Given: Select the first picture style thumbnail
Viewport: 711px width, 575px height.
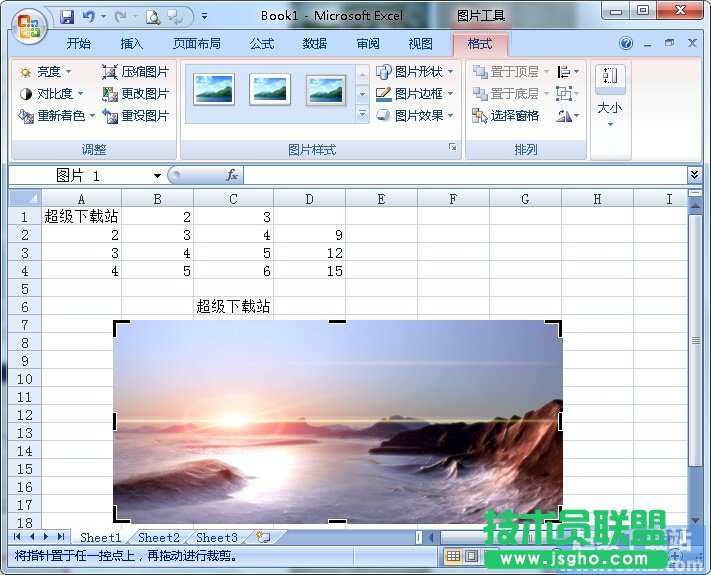Looking at the screenshot, I should (x=214, y=89).
